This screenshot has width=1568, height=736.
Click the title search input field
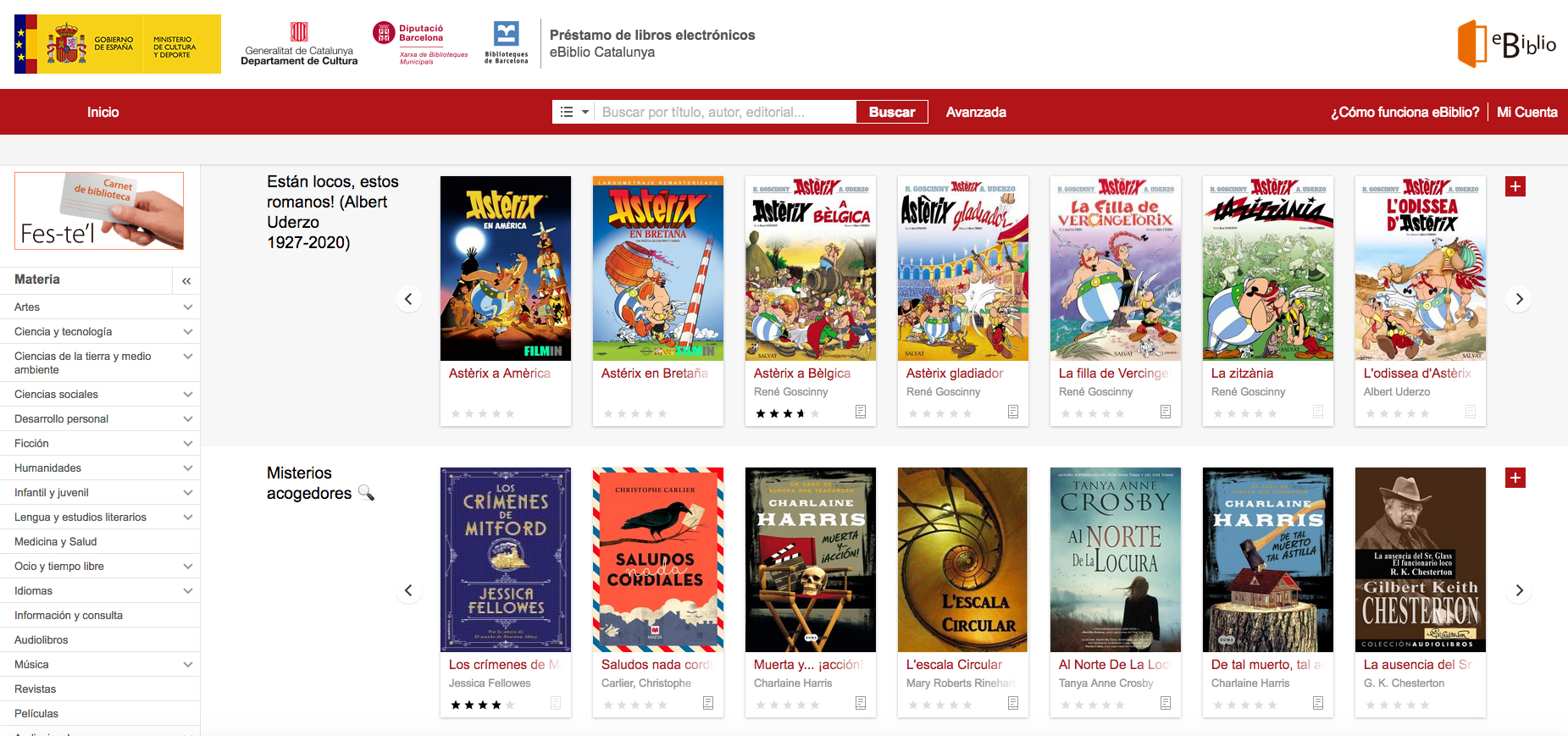click(x=725, y=112)
